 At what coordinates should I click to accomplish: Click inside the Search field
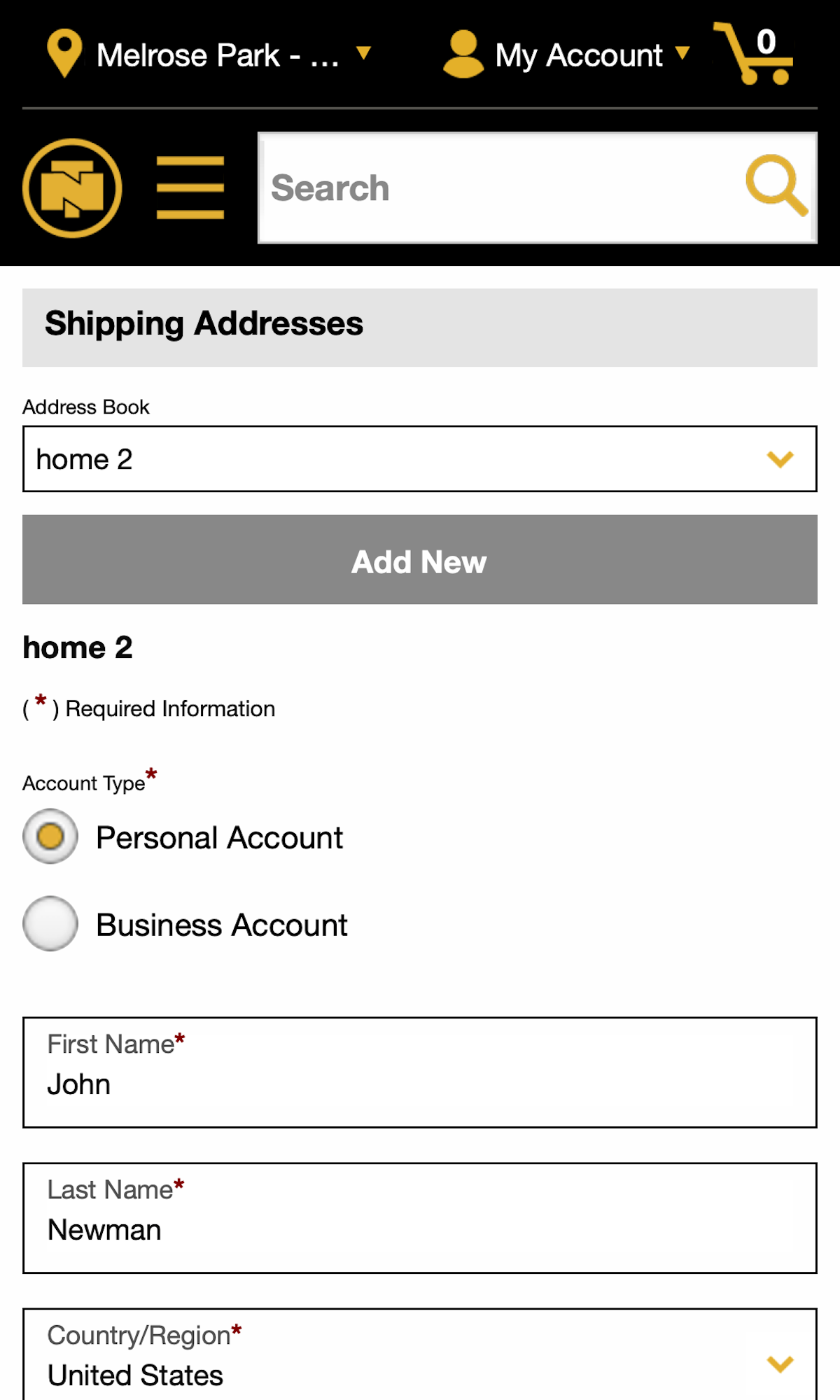tap(490, 186)
